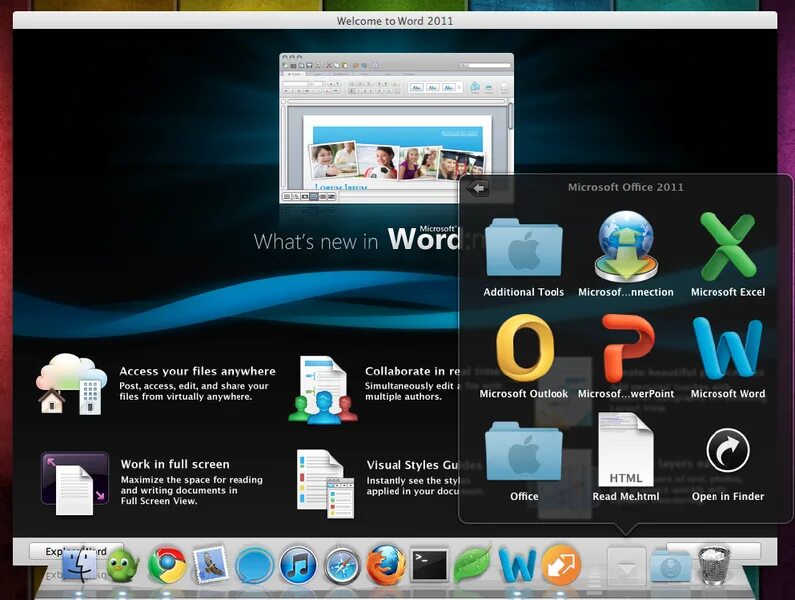The height and width of the screenshot is (600, 795).
Task: Click Open in Finder arrow icon
Action: [x=728, y=450]
